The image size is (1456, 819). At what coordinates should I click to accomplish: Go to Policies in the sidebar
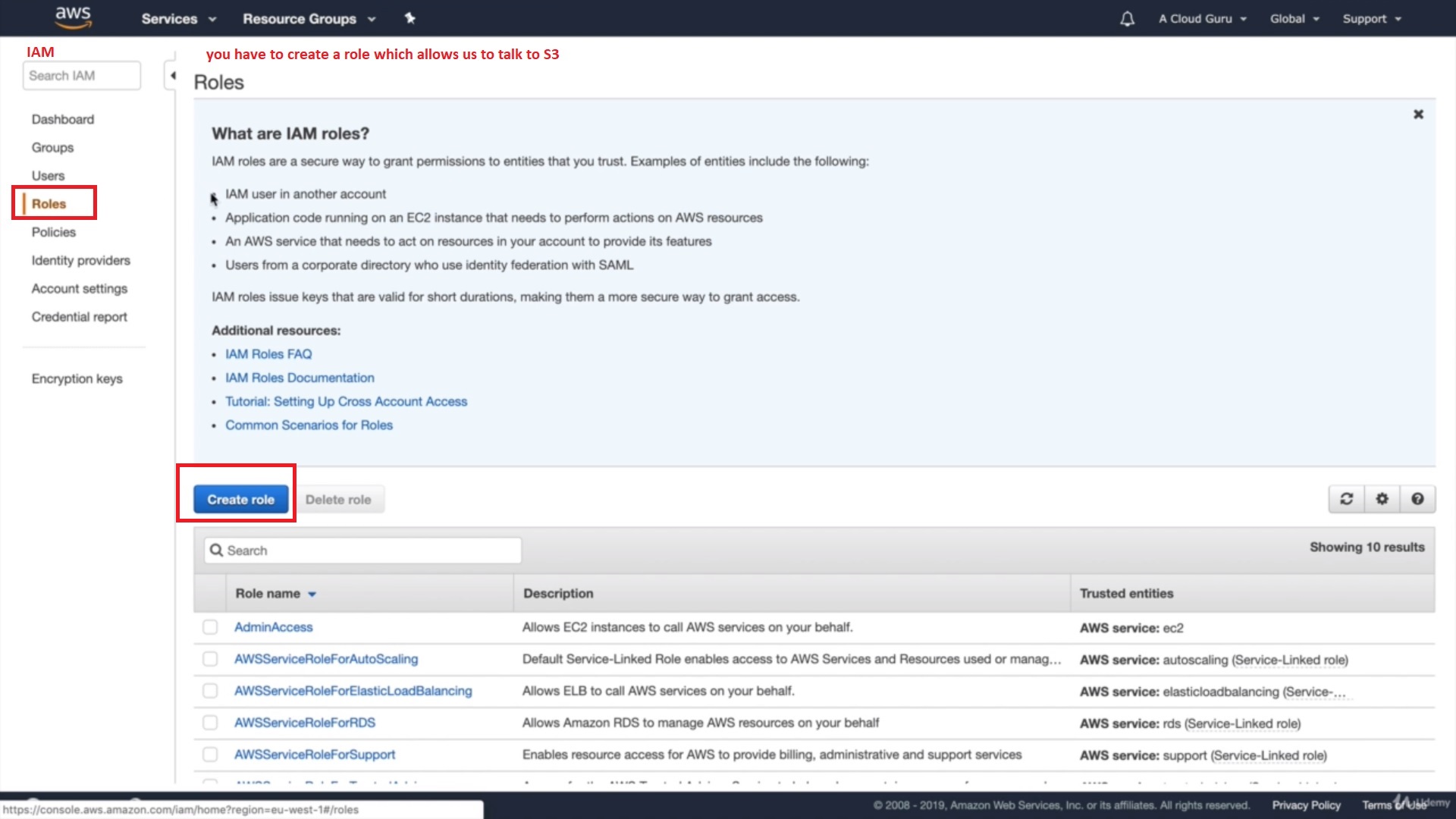click(54, 232)
